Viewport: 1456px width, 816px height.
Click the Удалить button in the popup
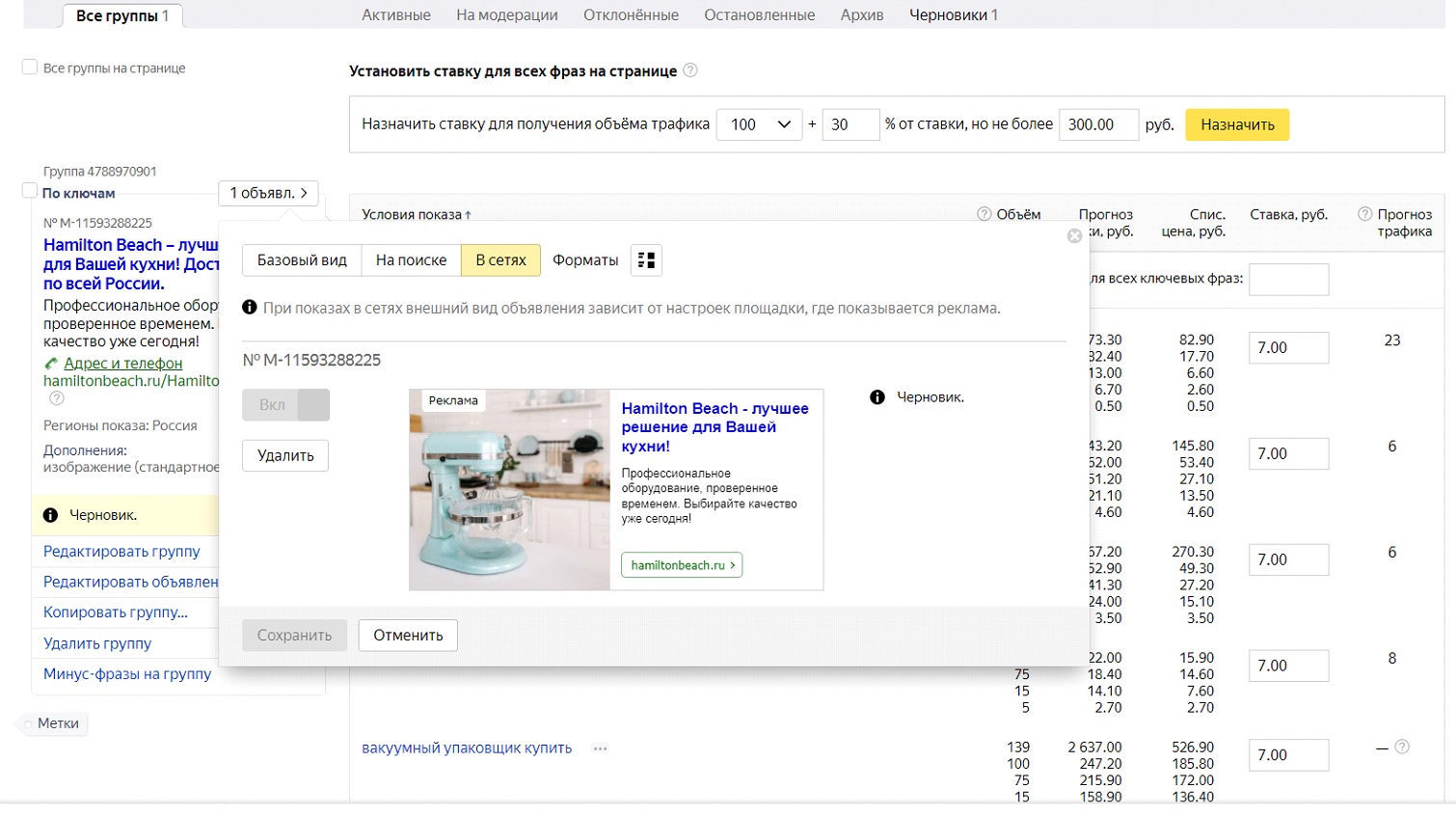coord(285,455)
